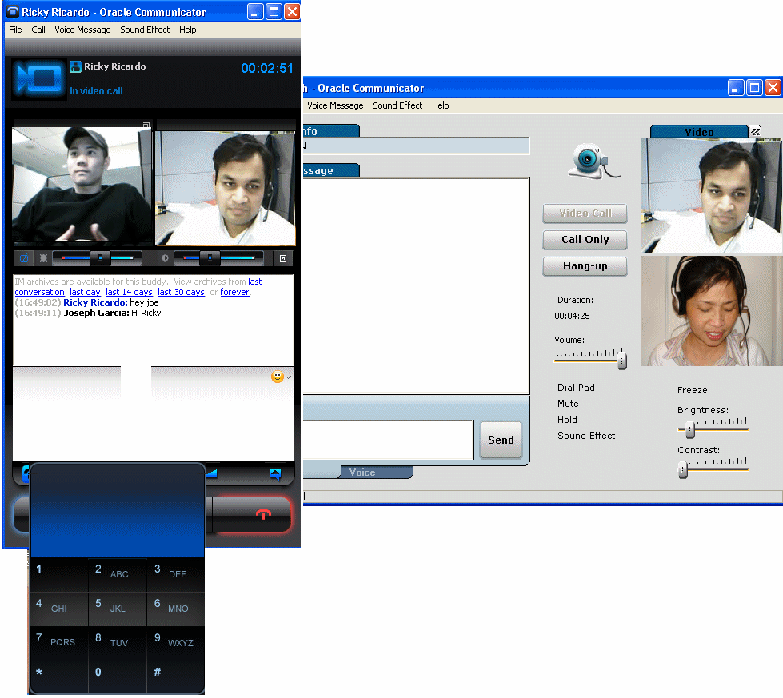Click the local video of man in cap

pos(82,185)
